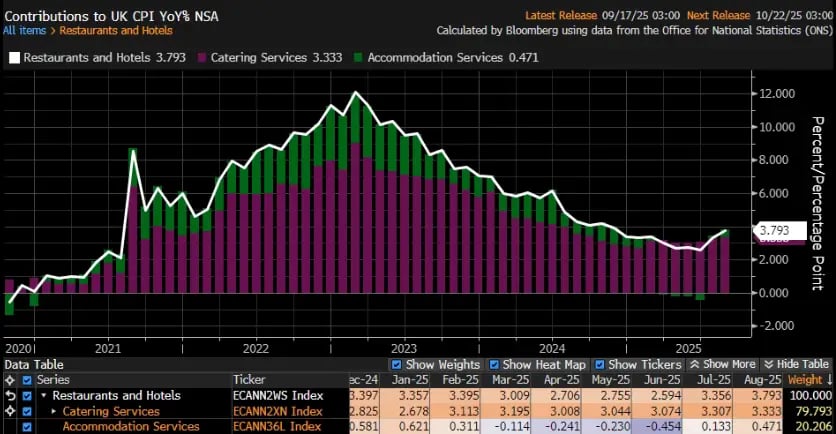Image resolution: width=836 pixels, height=434 pixels.
Task: Click the white Restaurants and Hotels legend marker
Action: tap(14, 57)
